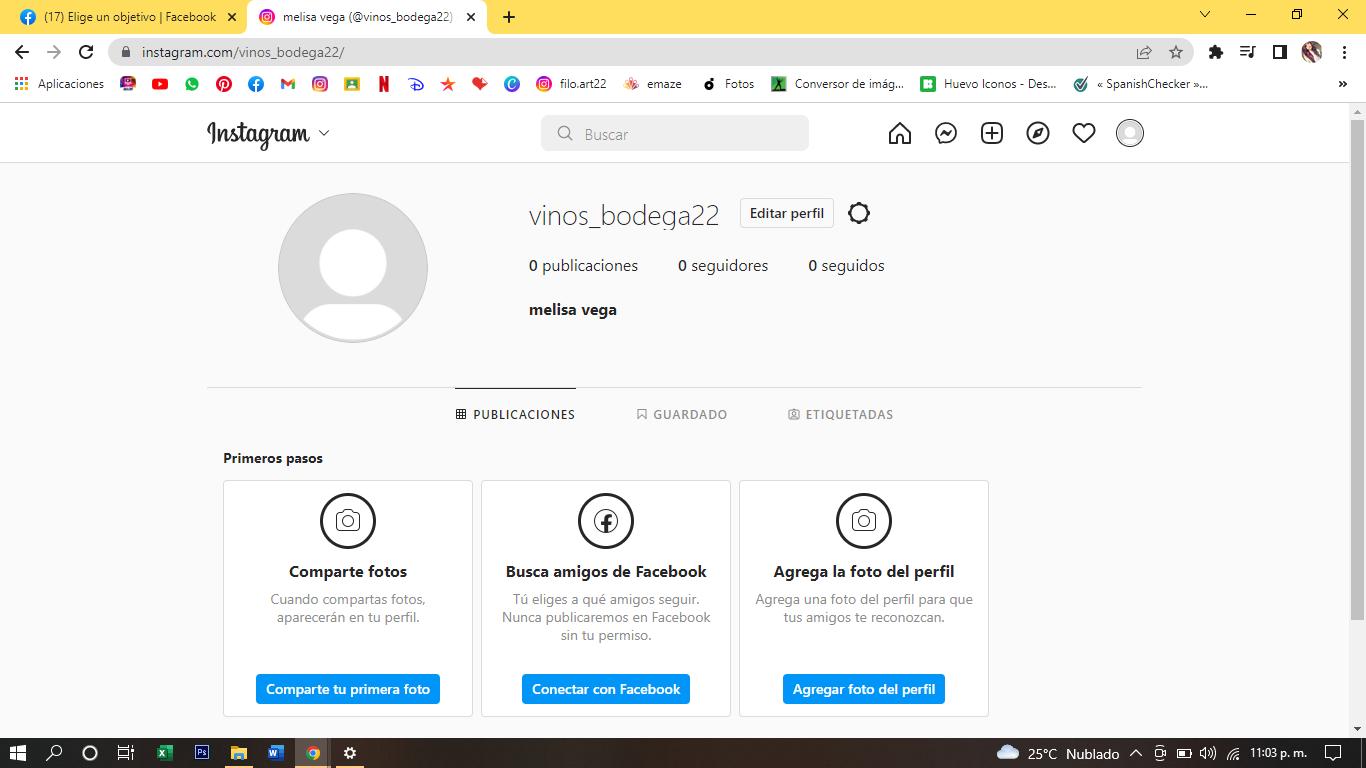
Task: Open the red star bookmark
Action: [x=448, y=84]
